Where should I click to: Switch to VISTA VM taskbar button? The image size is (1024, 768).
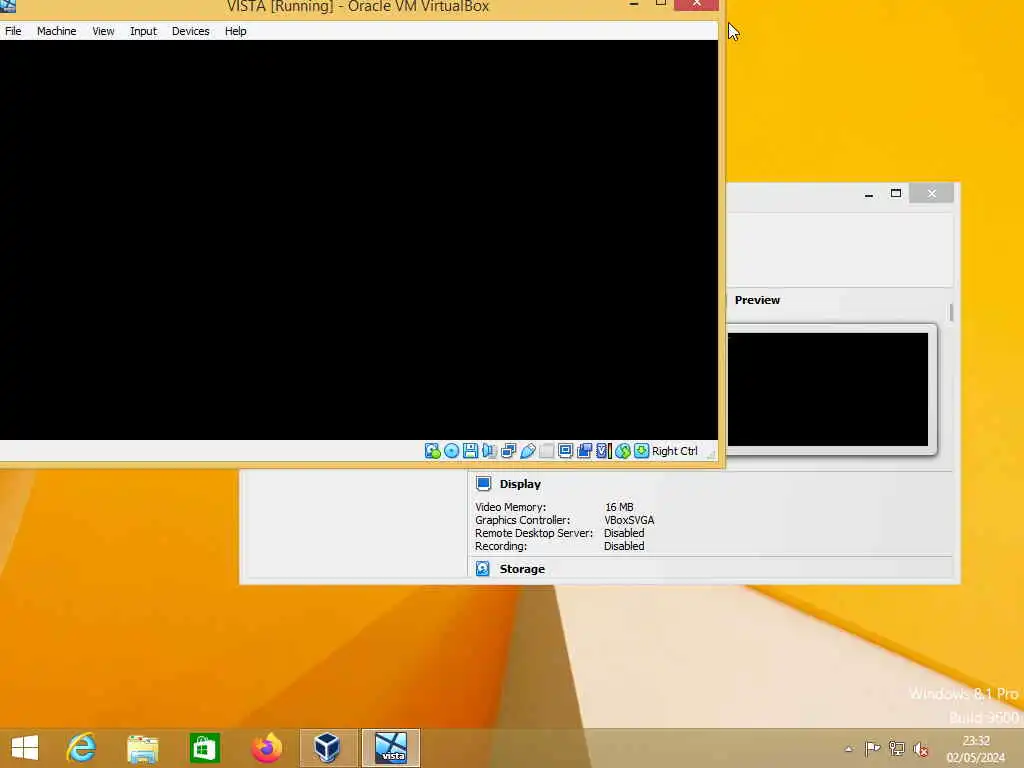click(x=391, y=748)
